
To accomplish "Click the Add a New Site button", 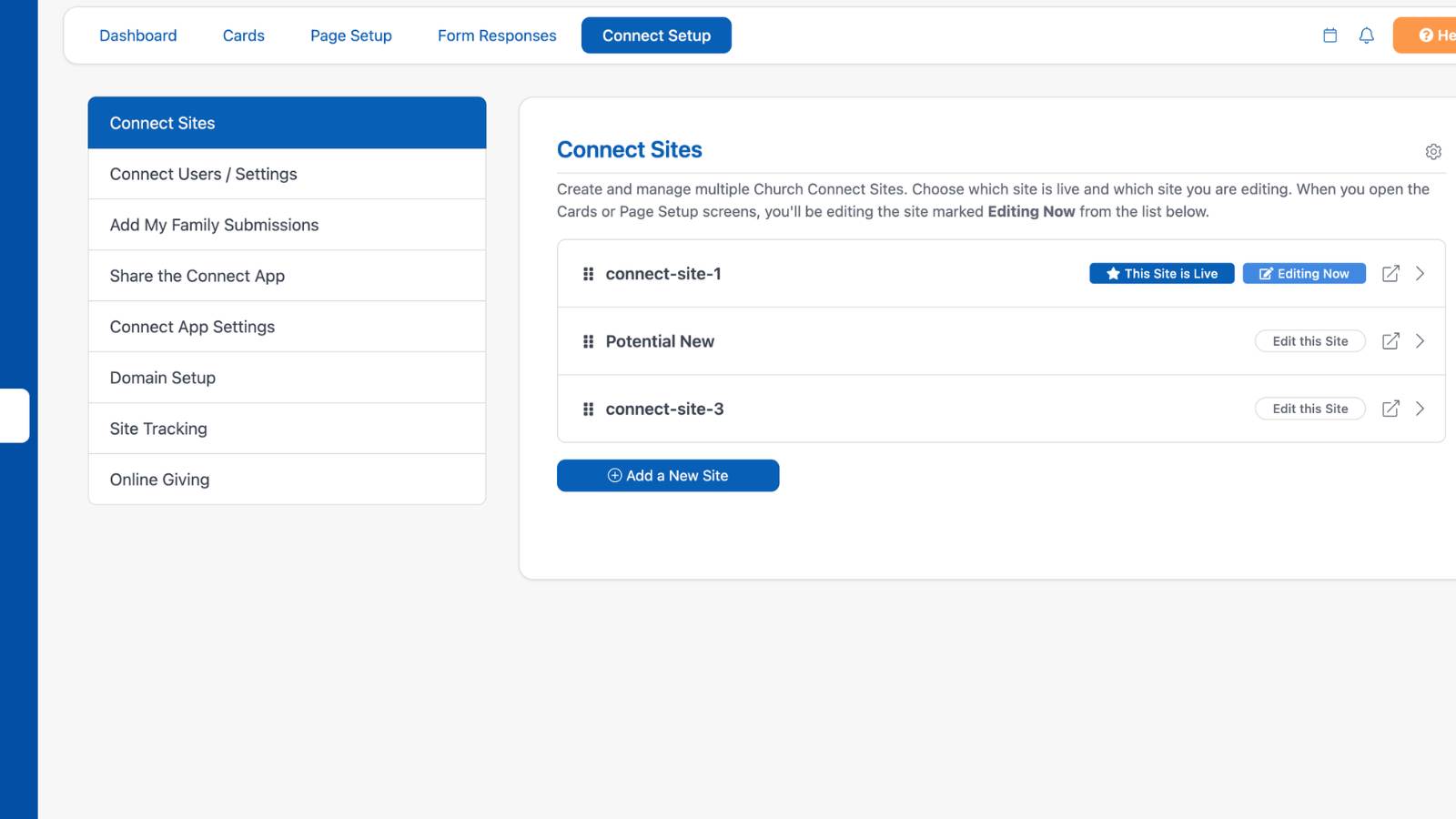I will point(668,476).
